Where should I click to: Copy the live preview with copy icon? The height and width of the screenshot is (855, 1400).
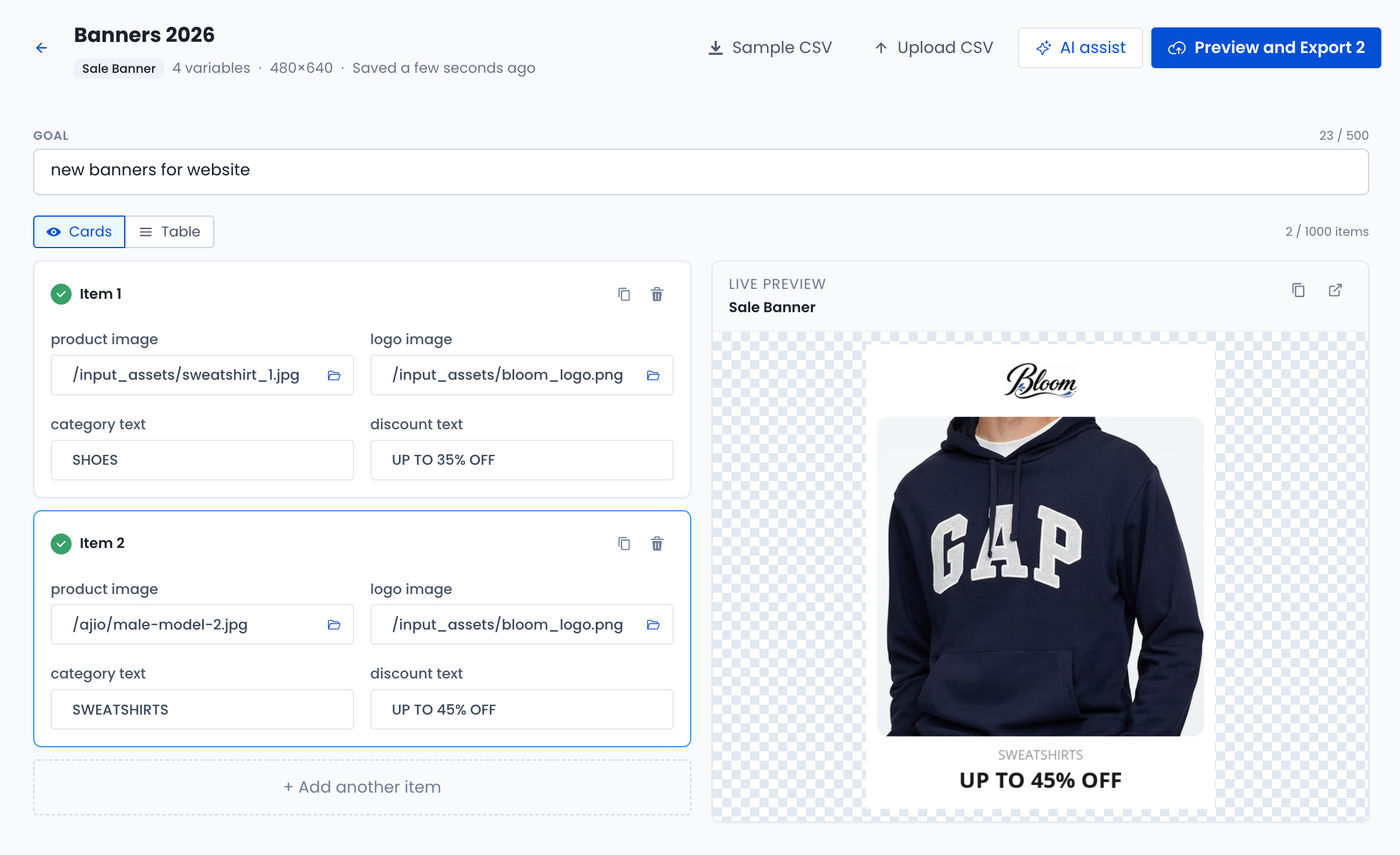pos(1298,290)
